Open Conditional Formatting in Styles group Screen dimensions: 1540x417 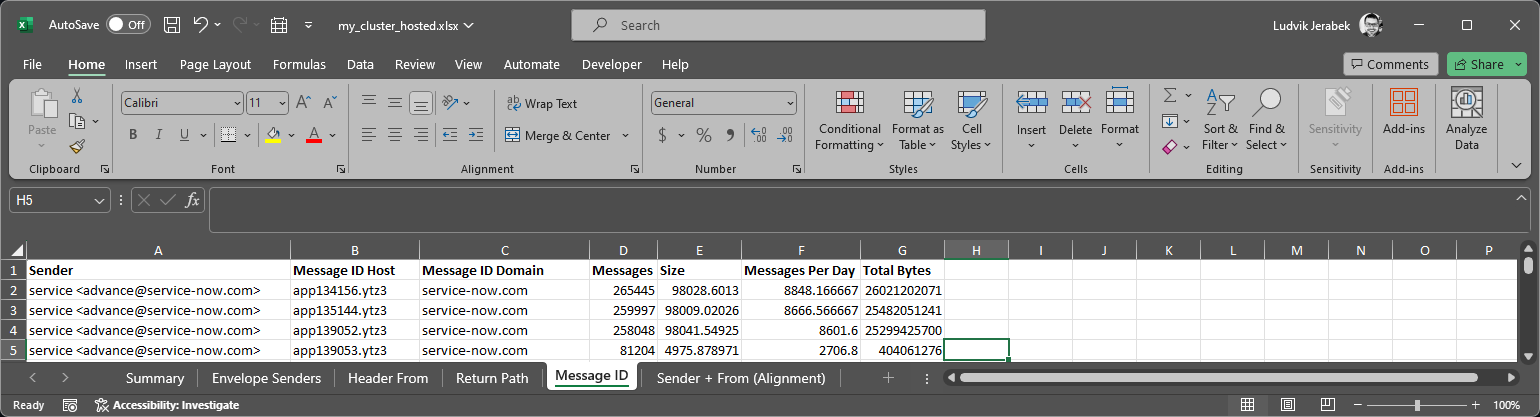[849, 121]
